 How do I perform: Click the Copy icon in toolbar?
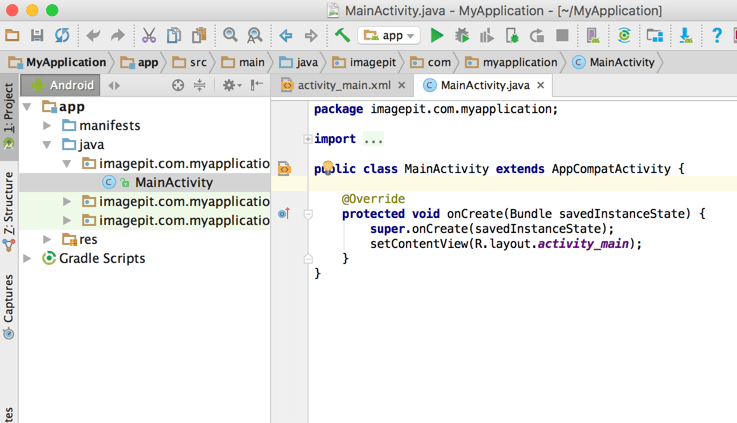174,35
